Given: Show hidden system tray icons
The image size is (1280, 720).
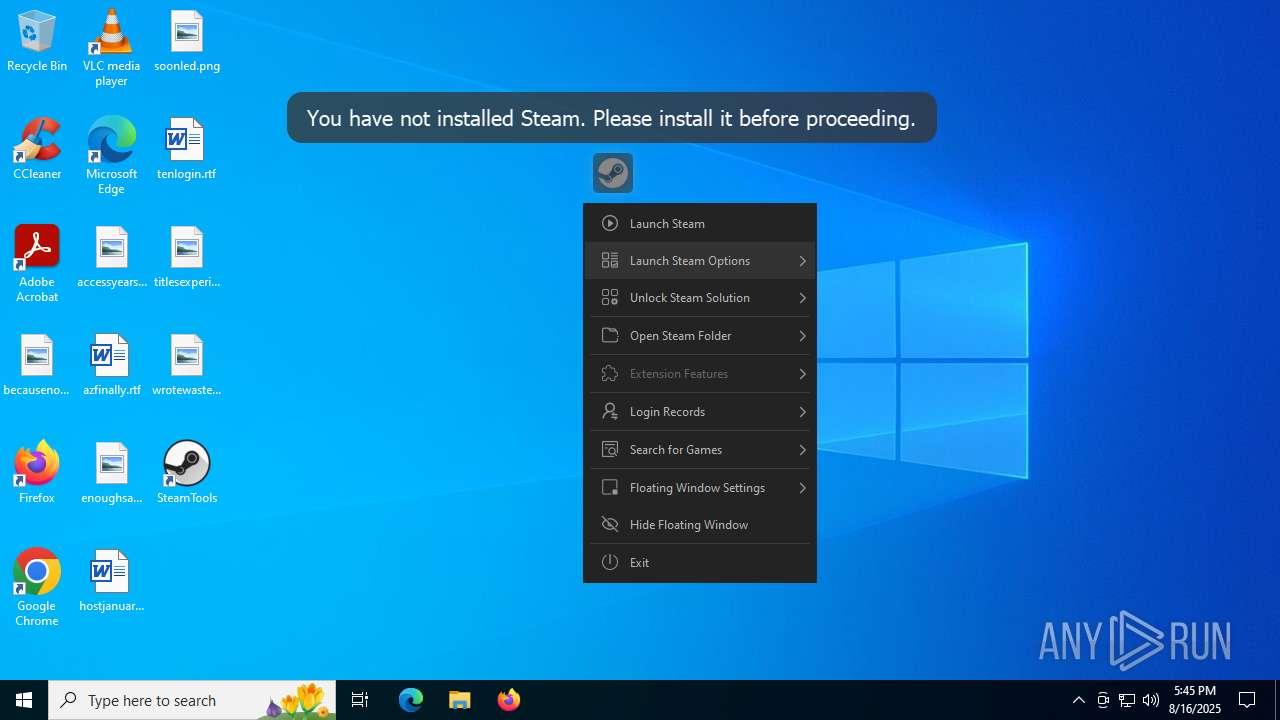Looking at the screenshot, I should tap(1078, 700).
